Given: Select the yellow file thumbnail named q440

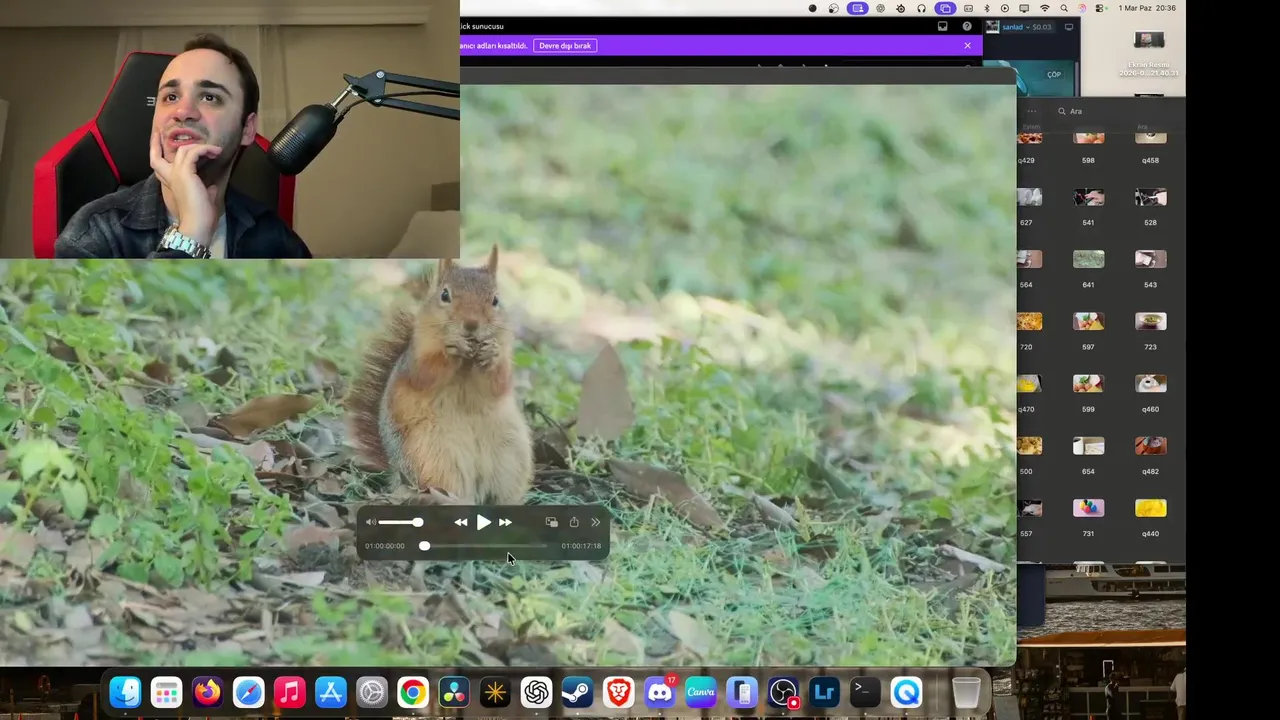Looking at the screenshot, I should 1150,508.
